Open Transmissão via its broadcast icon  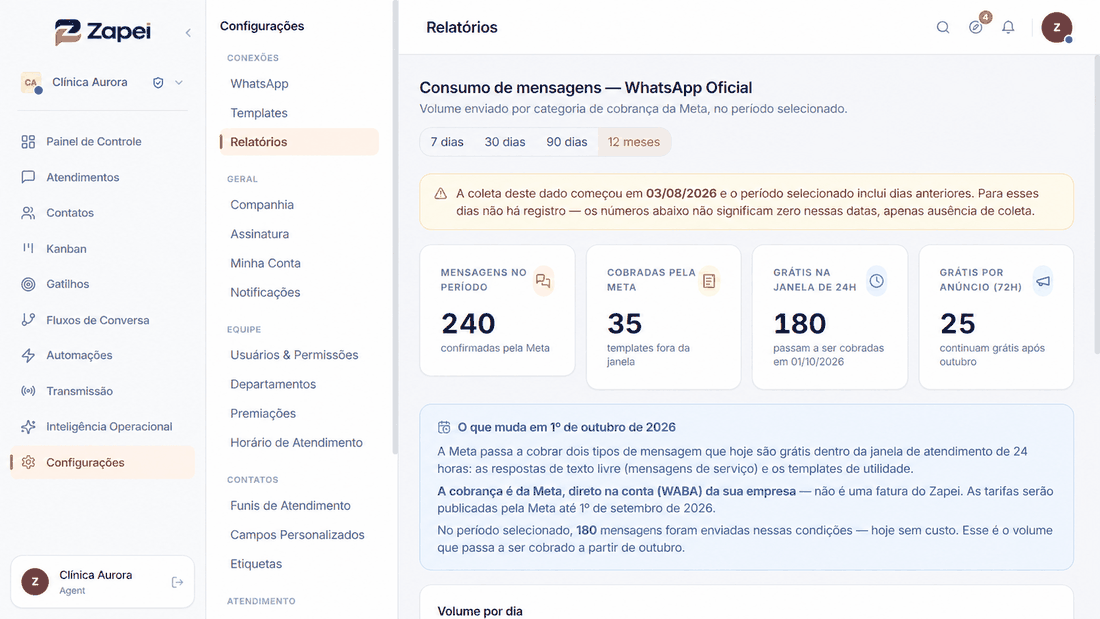click(28, 391)
